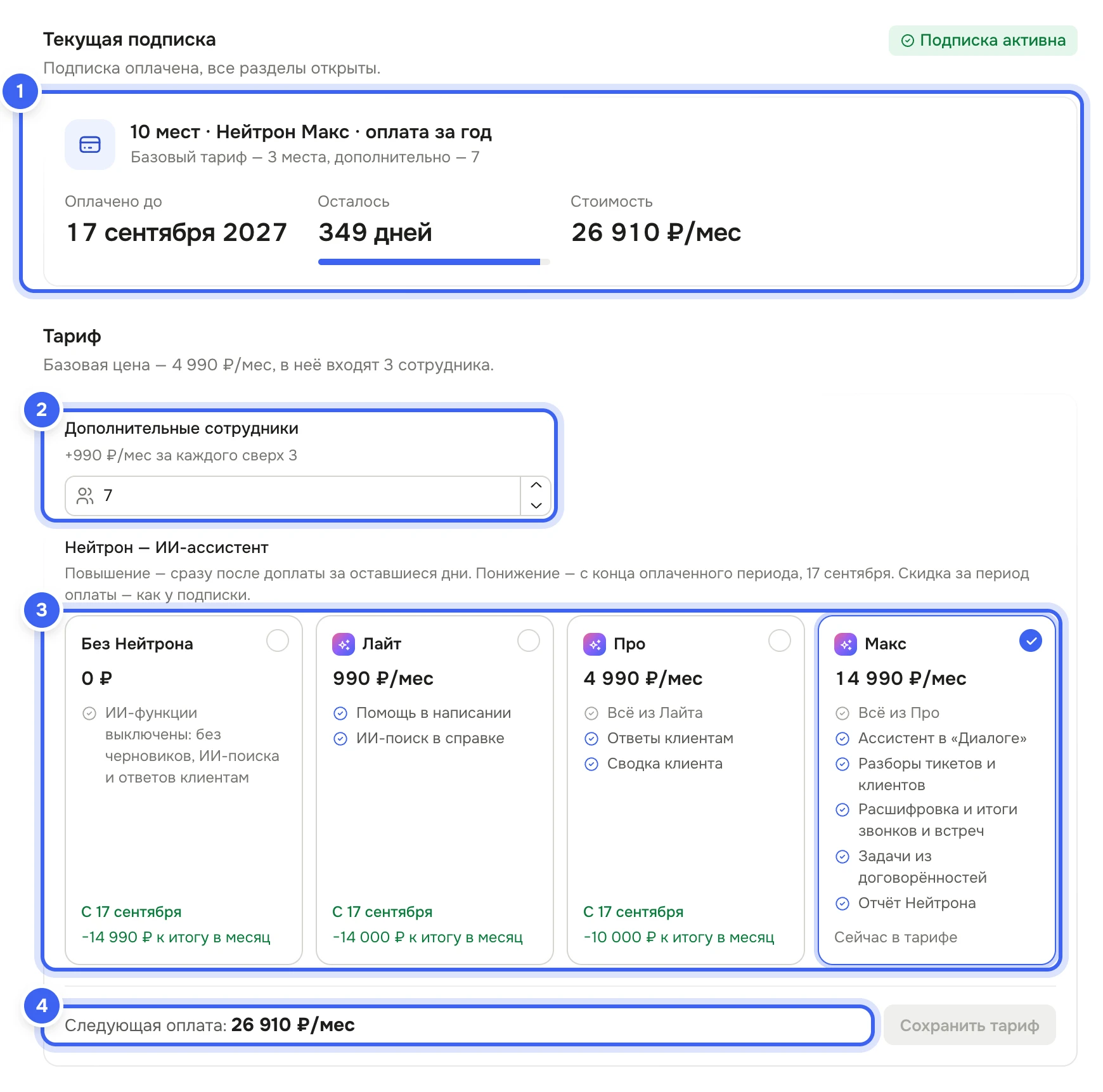Decrease additional employees with down arrow

tap(536, 505)
